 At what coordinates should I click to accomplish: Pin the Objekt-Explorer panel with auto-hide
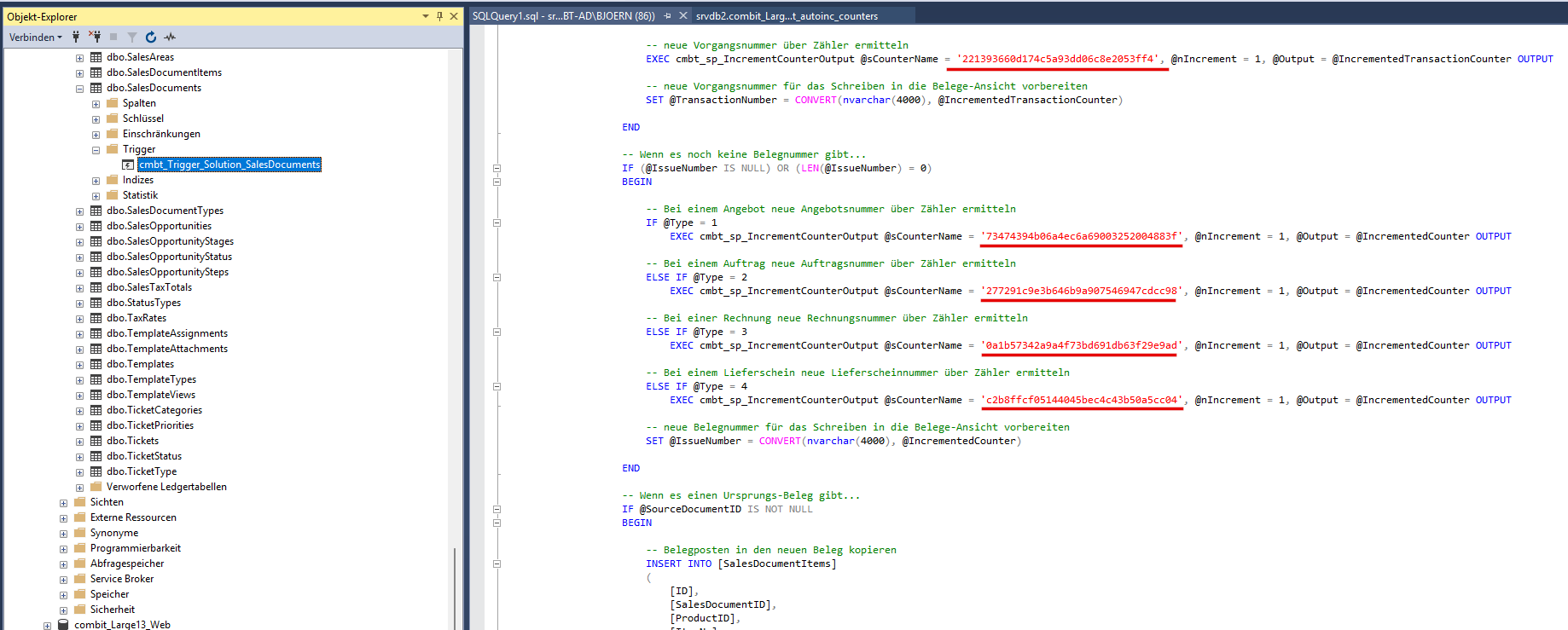pos(439,16)
